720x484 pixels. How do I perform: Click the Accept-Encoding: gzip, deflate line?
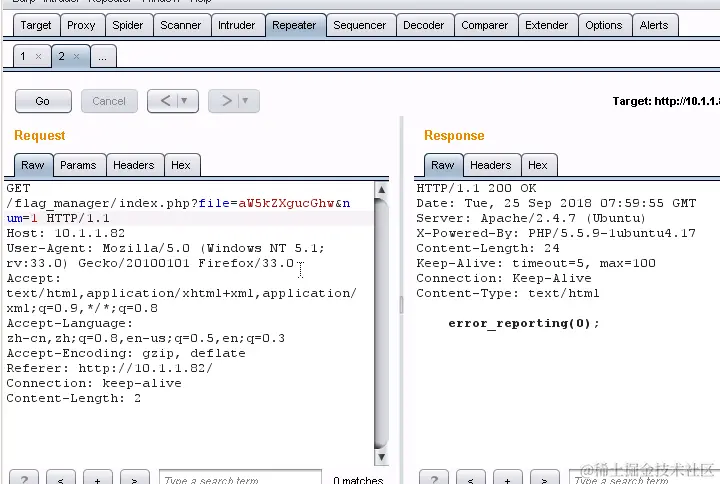[x=126, y=353]
